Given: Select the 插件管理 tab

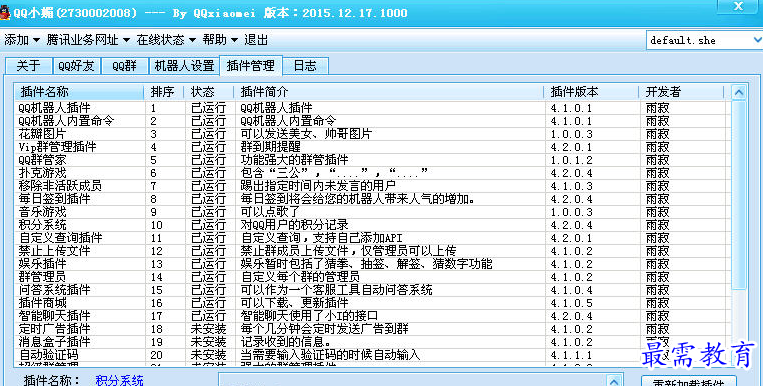Looking at the screenshot, I should point(251,65).
